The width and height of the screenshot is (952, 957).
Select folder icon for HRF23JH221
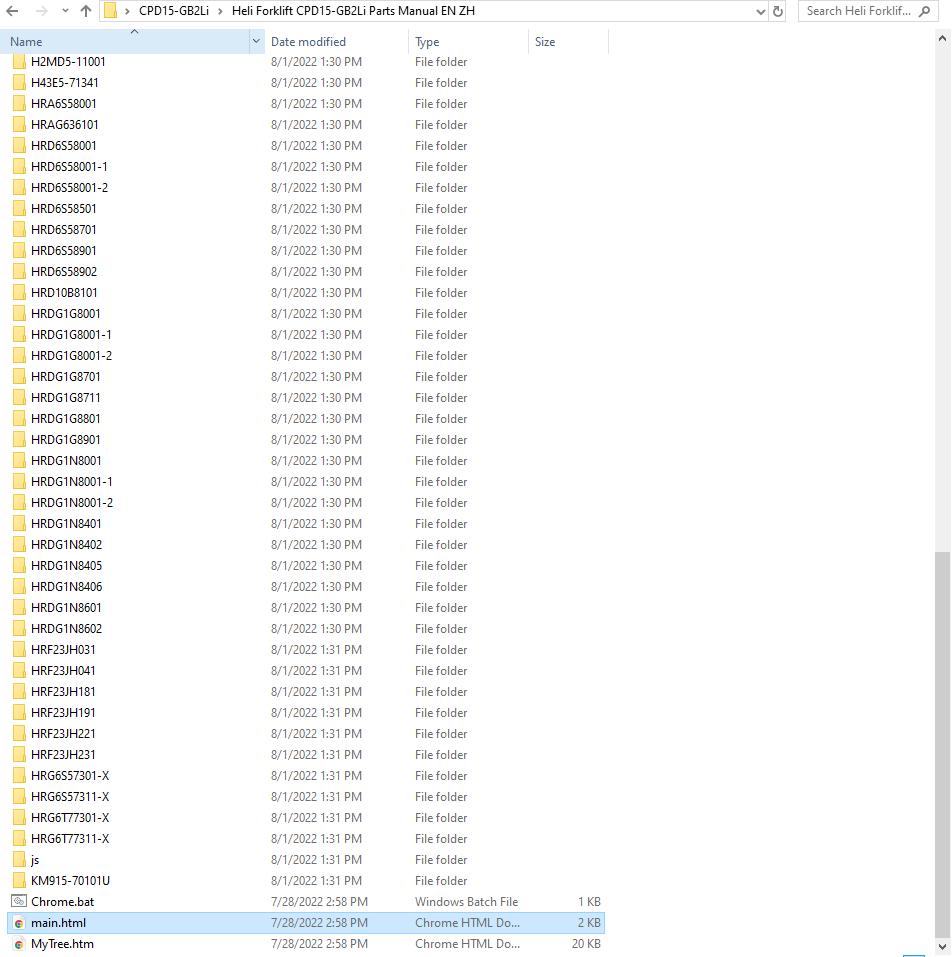pyautogui.click(x=19, y=734)
